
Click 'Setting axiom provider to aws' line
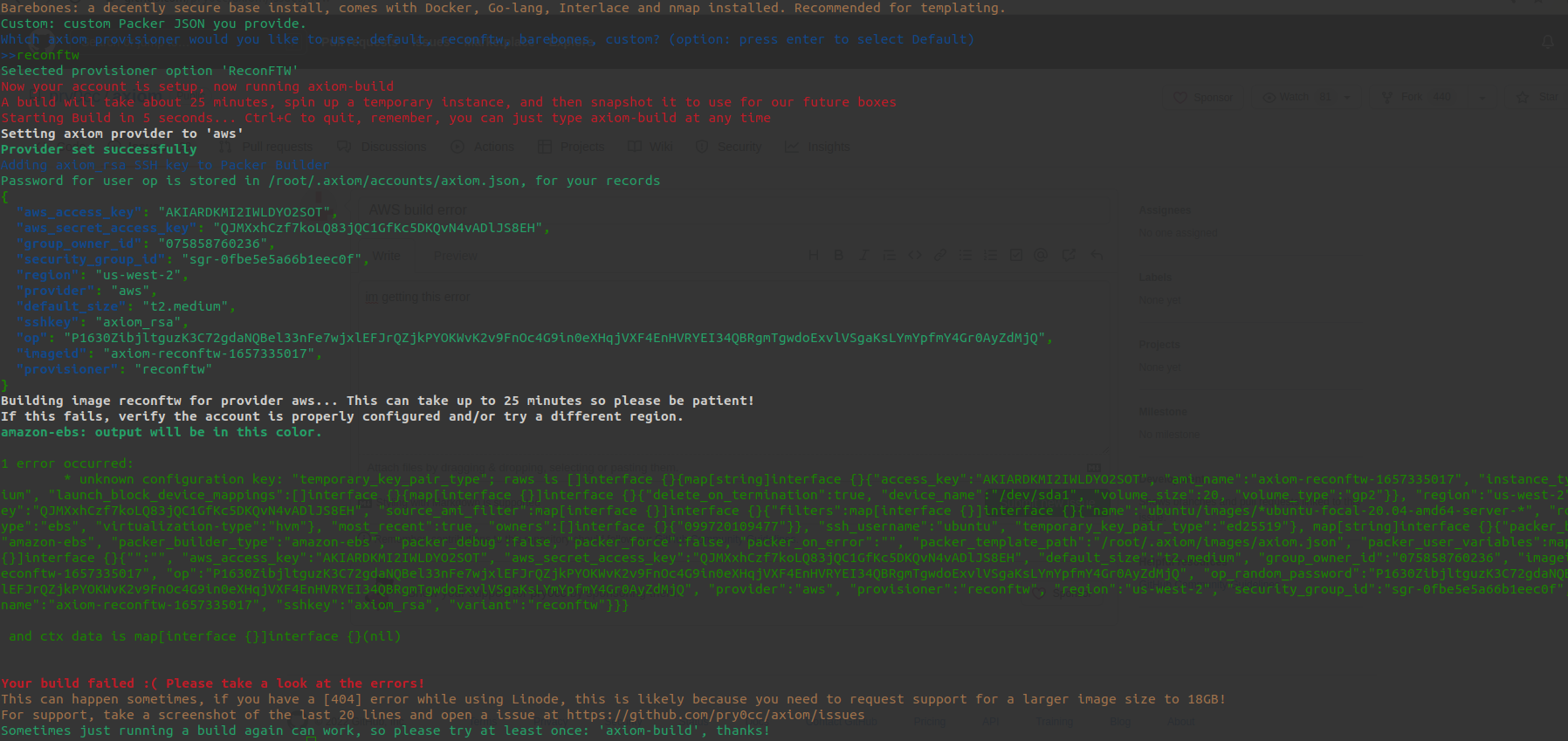[123, 134]
